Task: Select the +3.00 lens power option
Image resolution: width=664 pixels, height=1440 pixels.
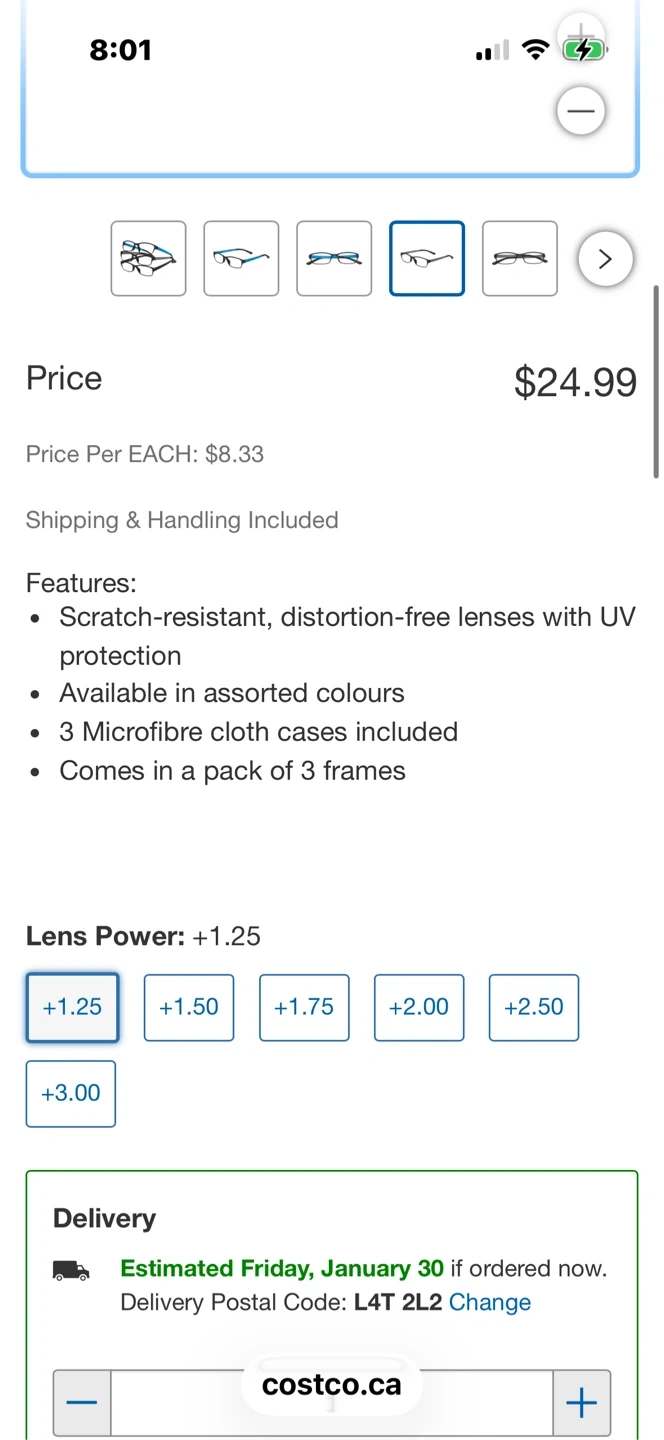Action: pyautogui.click(x=71, y=1093)
